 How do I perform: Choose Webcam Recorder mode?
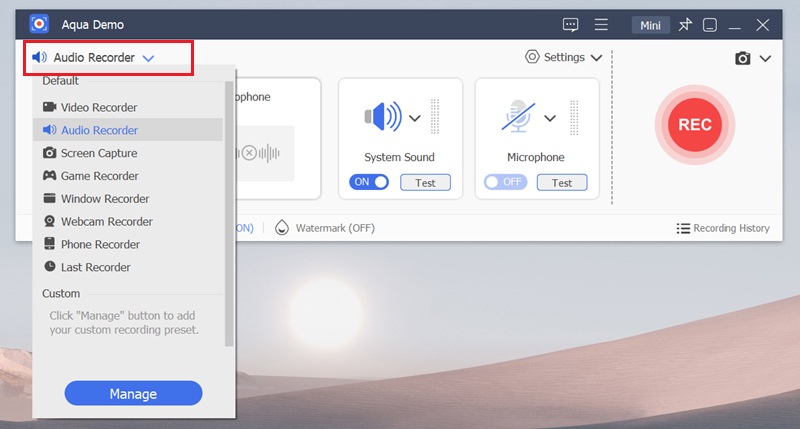[128, 221]
